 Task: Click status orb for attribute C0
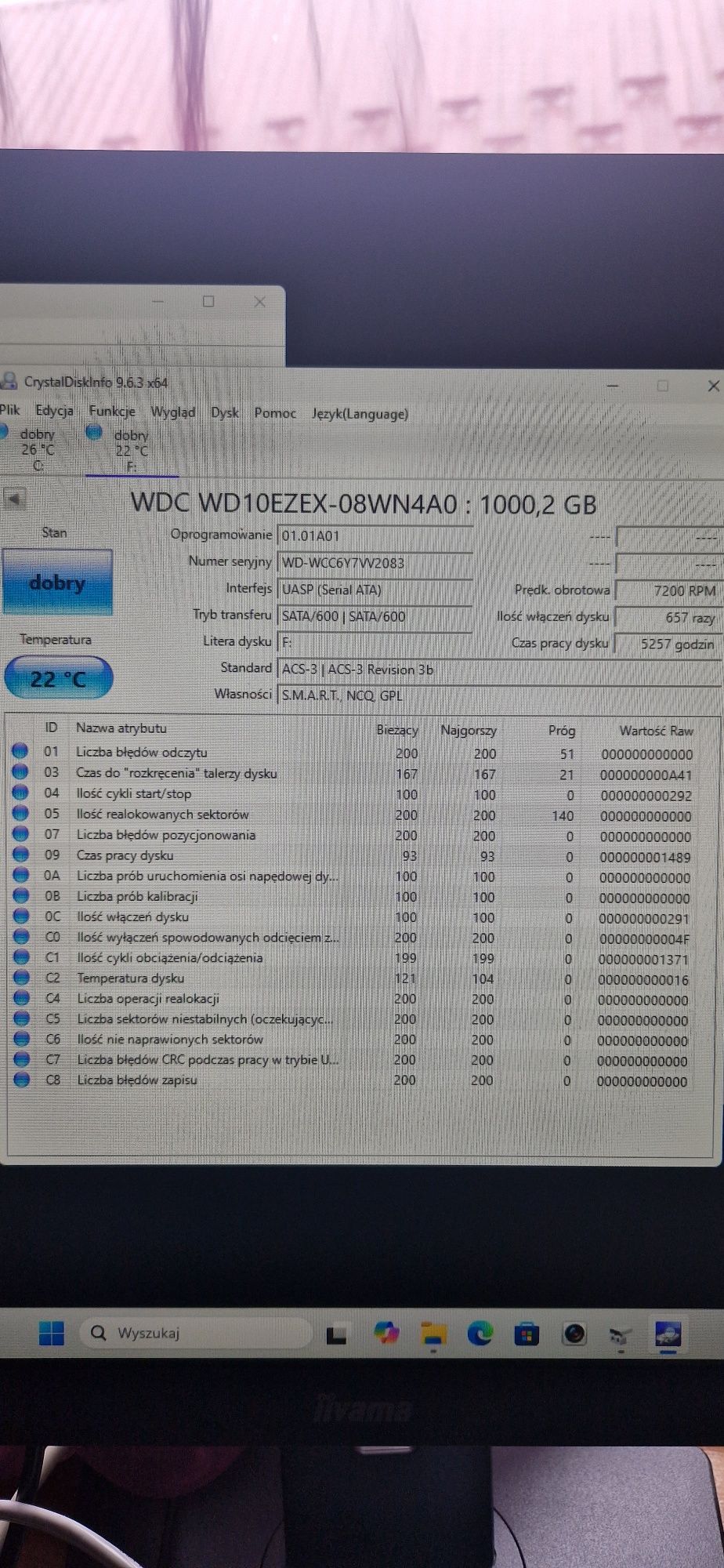pos(21,937)
